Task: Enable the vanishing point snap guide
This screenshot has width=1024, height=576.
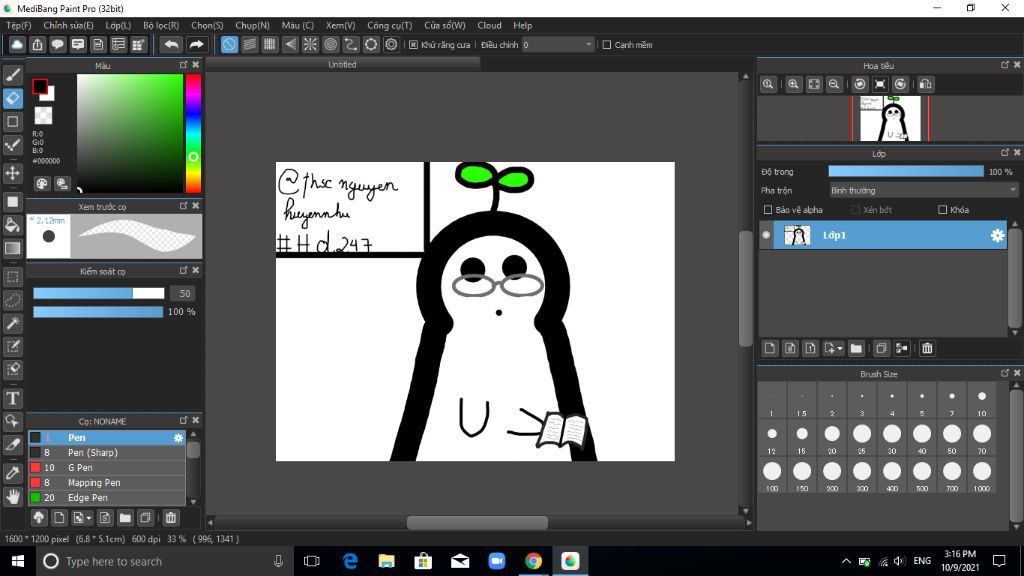Action: [x=290, y=44]
